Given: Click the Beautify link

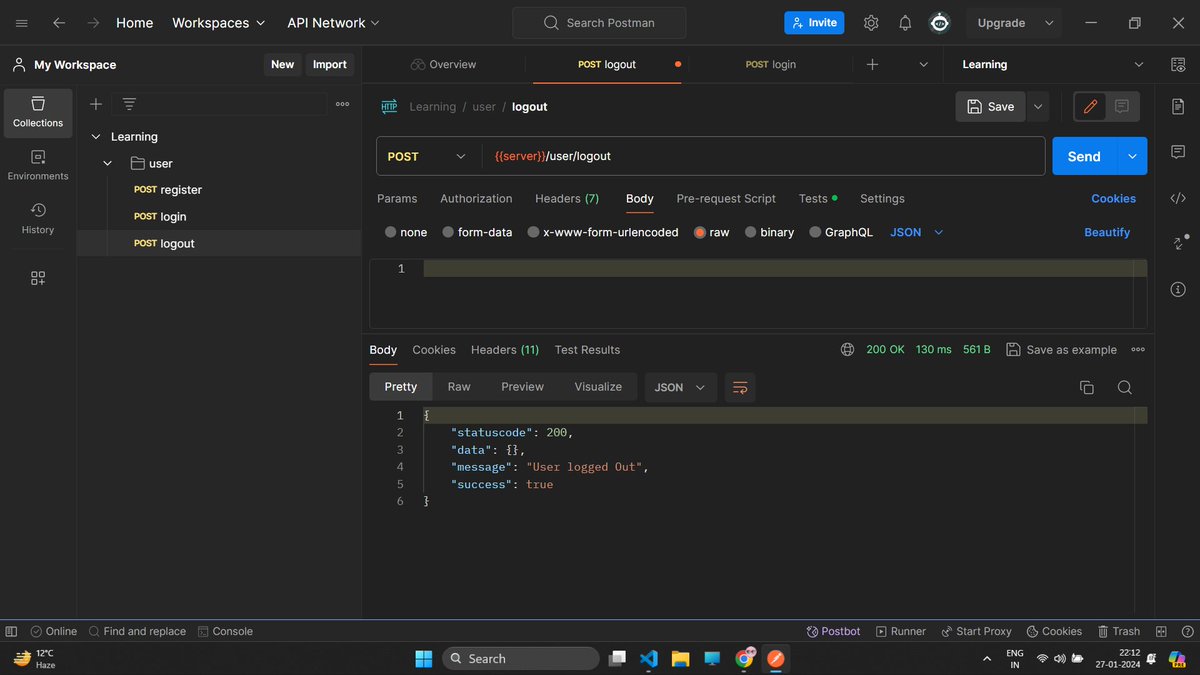Looking at the screenshot, I should pyautogui.click(x=1107, y=232).
